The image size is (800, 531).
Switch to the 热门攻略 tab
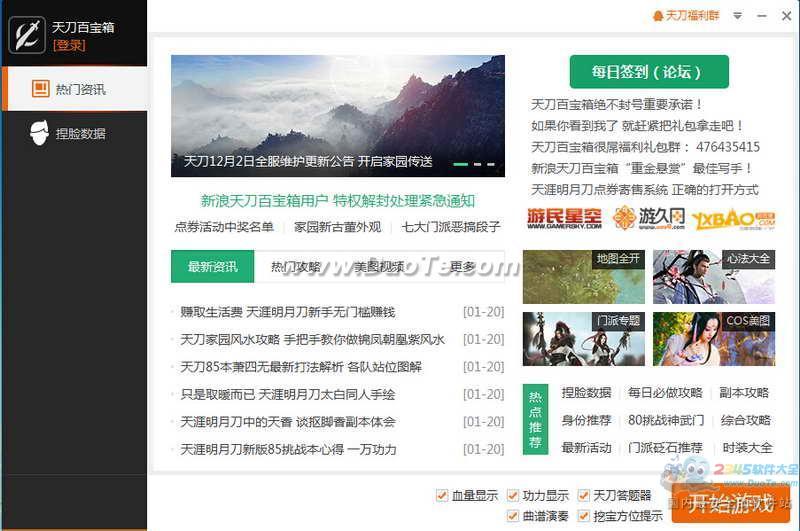(295, 266)
